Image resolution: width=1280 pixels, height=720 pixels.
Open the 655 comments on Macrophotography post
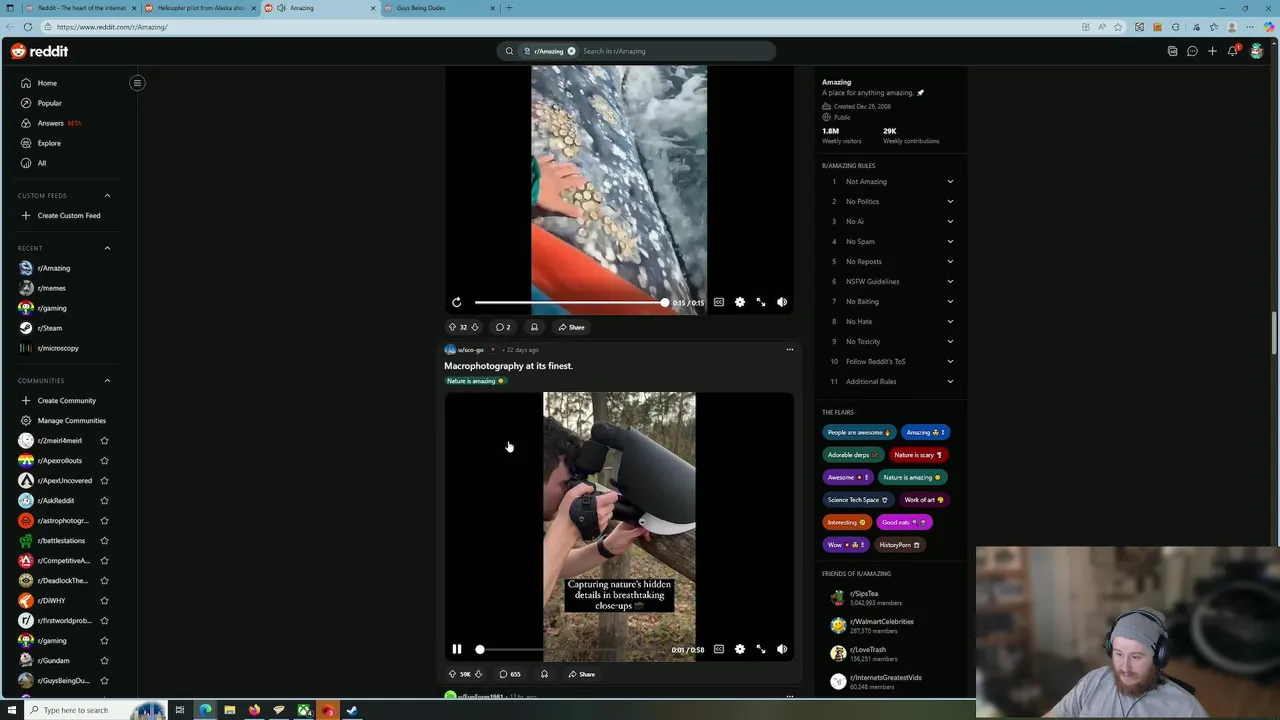[x=510, y=674]
